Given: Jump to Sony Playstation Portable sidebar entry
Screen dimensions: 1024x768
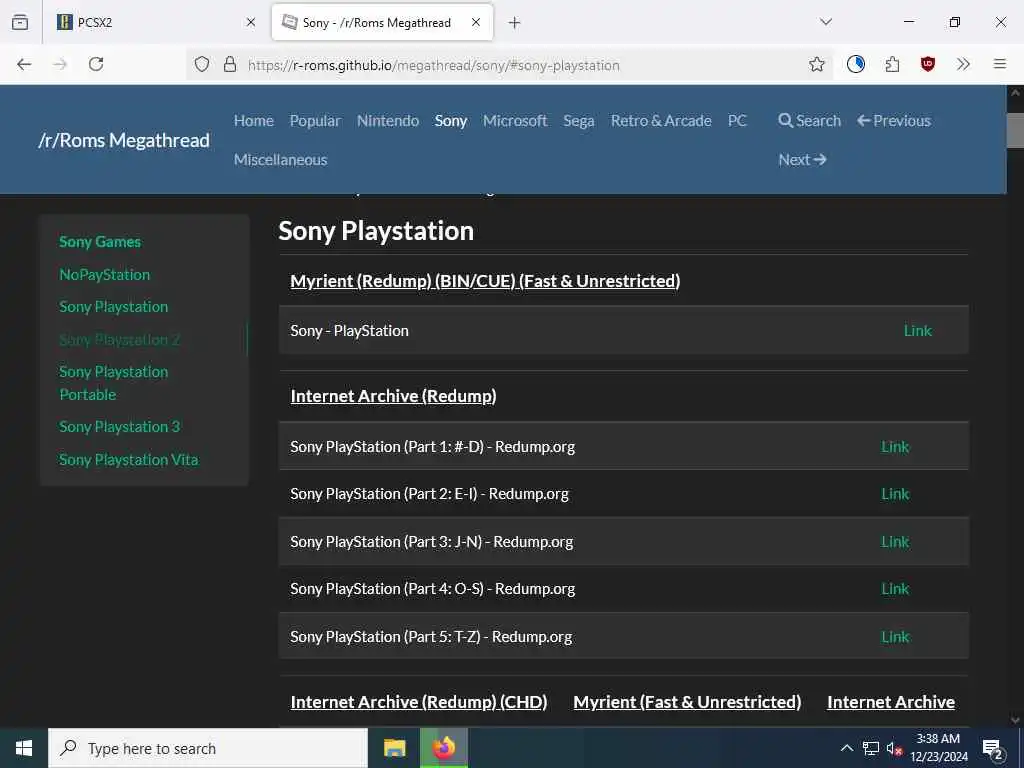Looking at the screenshot, I should tap(114, 383).
